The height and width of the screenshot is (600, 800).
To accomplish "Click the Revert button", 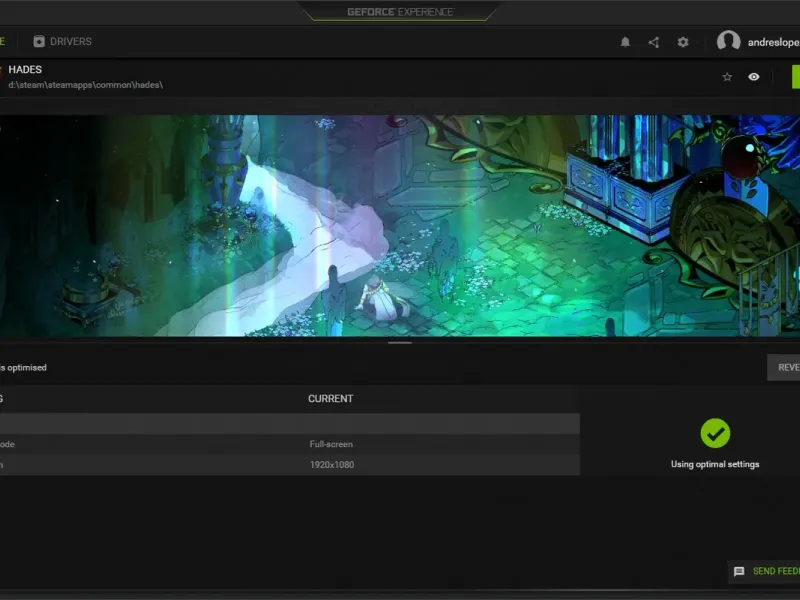I will 784,367.
